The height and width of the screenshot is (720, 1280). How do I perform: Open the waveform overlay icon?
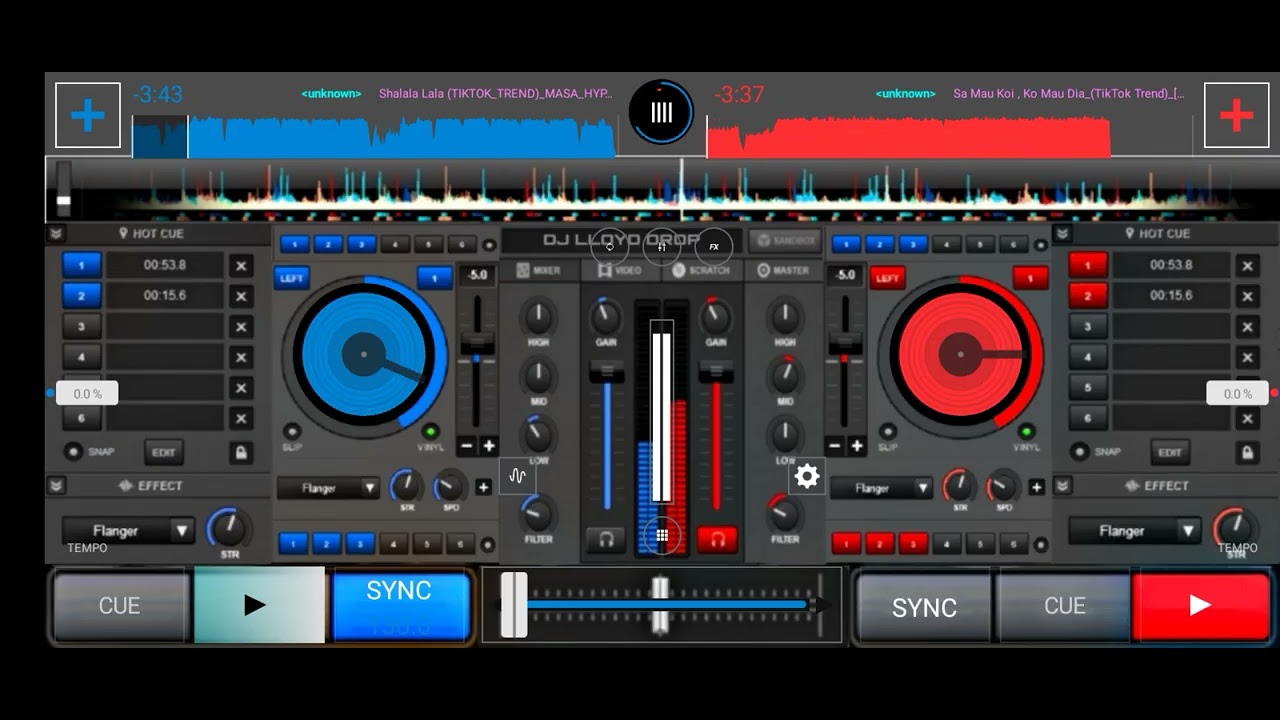click(517, 476)
